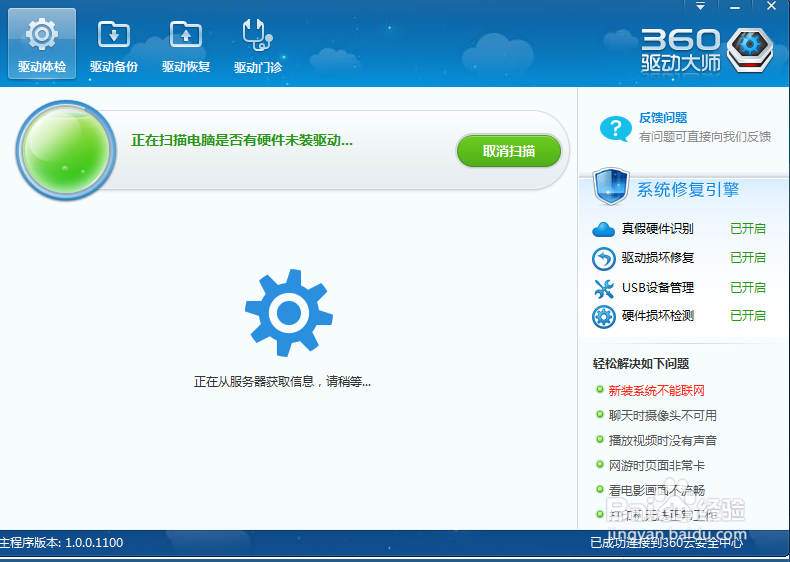790x562 pixels.
Task: Open the 驱动体检 tab
Action: 42,44
